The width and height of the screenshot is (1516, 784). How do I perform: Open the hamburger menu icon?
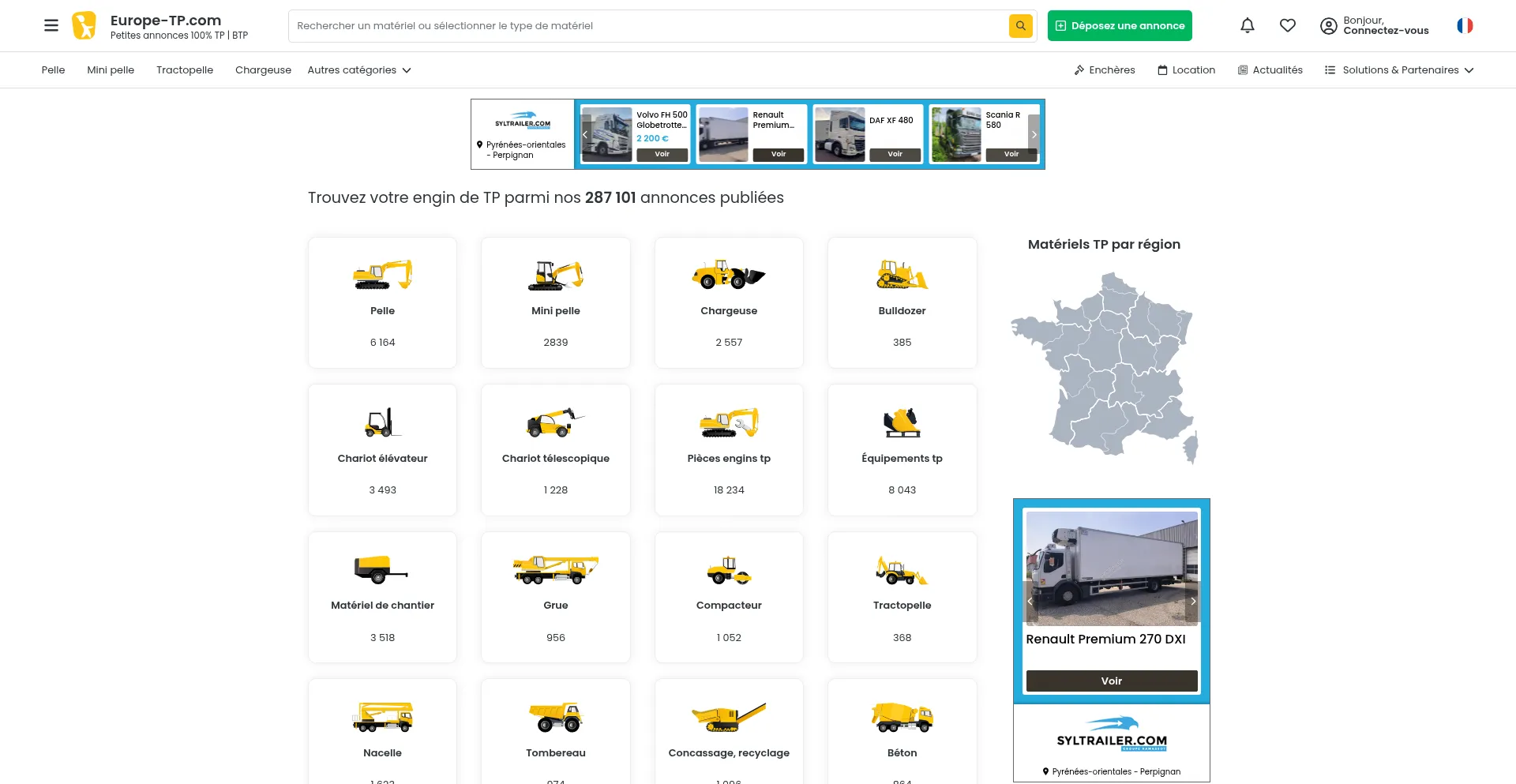51,25
